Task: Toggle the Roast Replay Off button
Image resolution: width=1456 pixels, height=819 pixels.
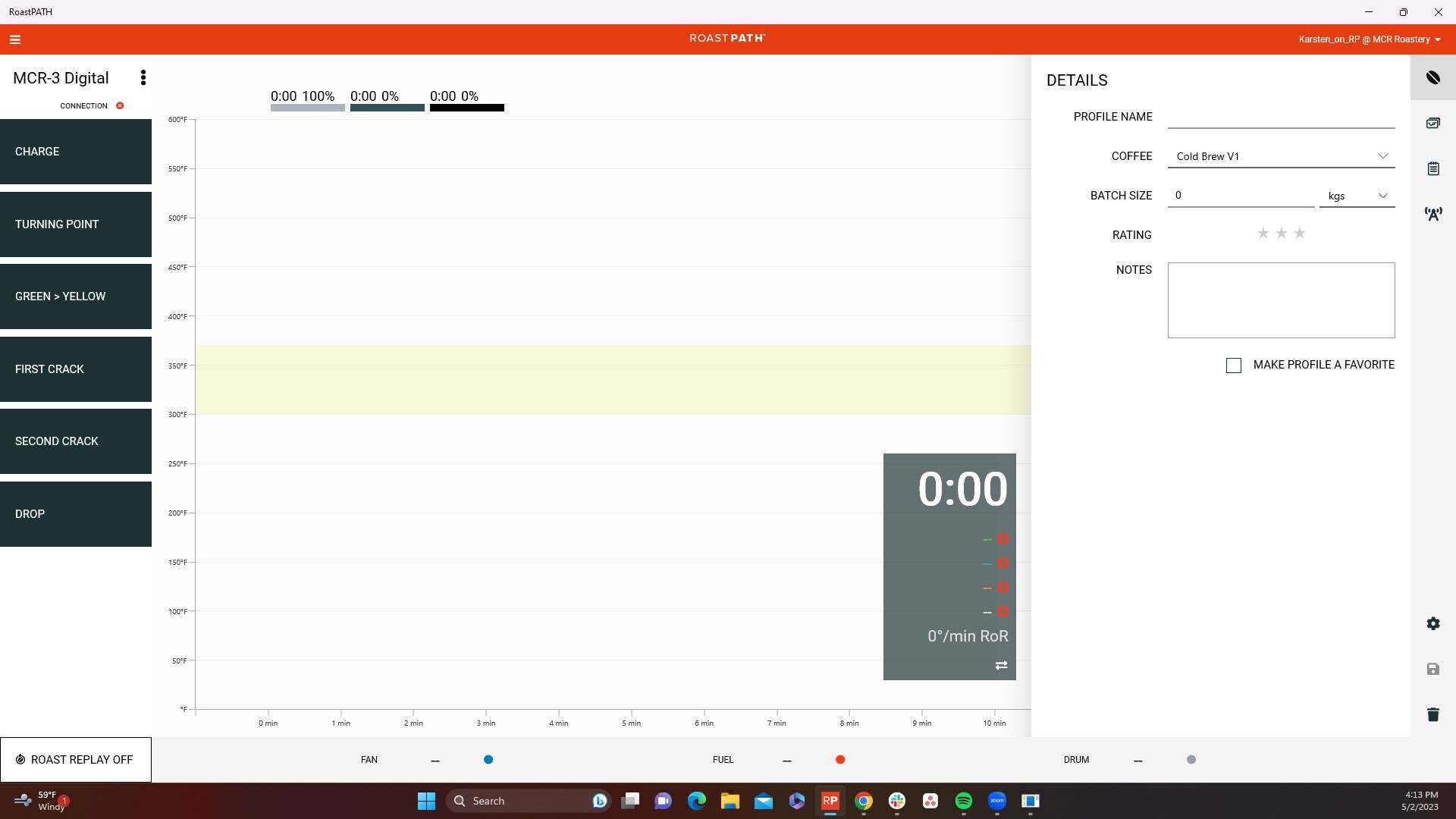Action: pyautogui.click(x=76, y=760)
